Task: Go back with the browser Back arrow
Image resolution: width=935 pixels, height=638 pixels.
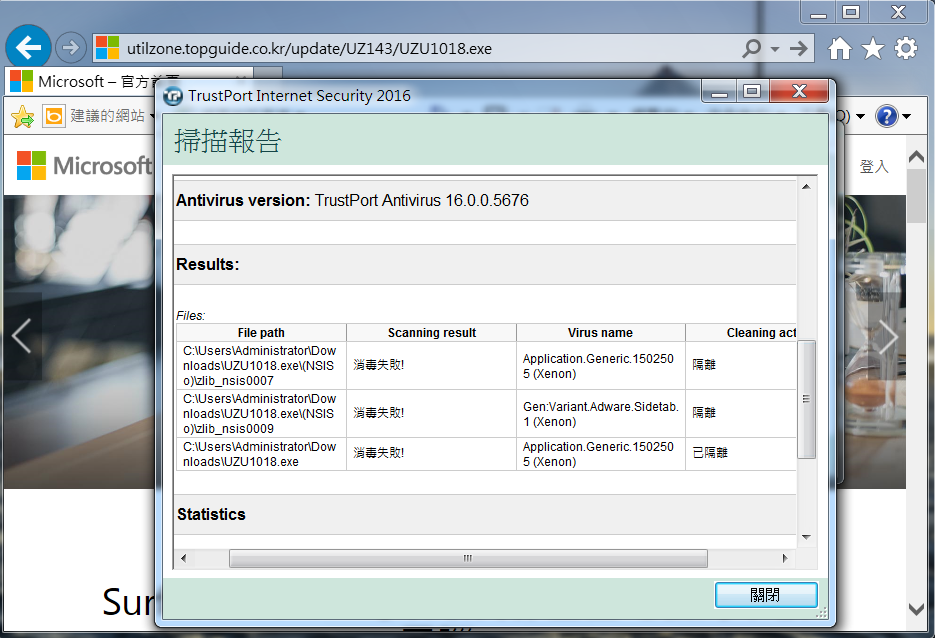Action: (x=28, y=47)
